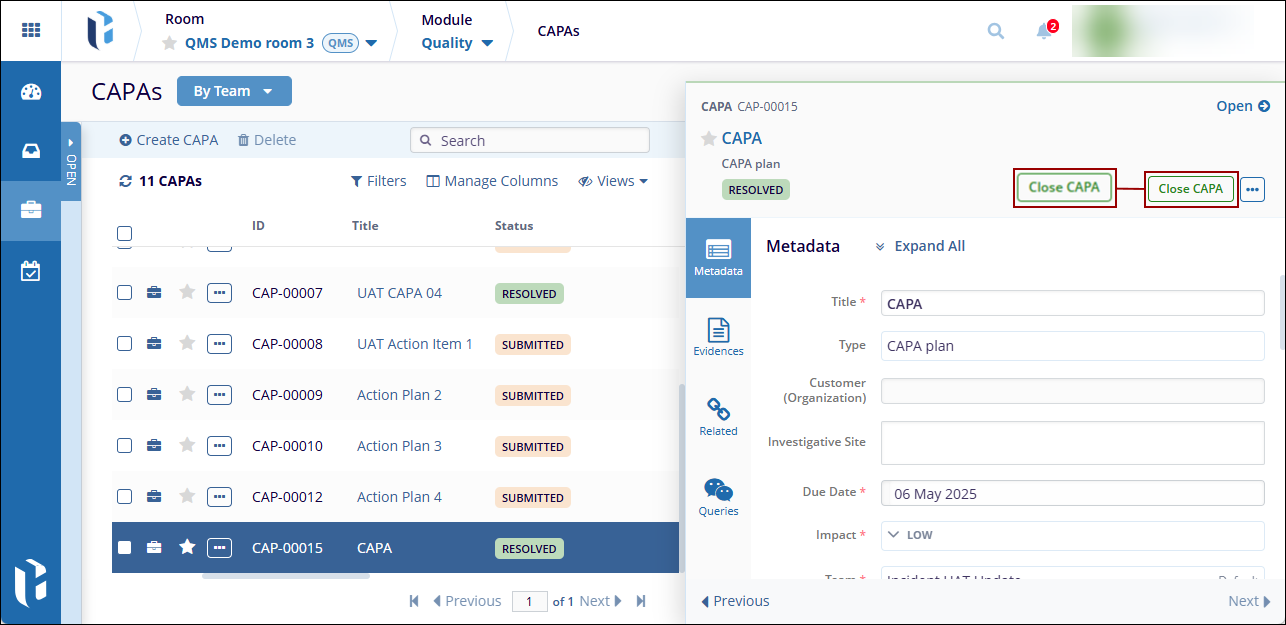Screen dimensions: 1286x625
Task: Open the dashboard gauge icon in sidebar
Action: 31,92
